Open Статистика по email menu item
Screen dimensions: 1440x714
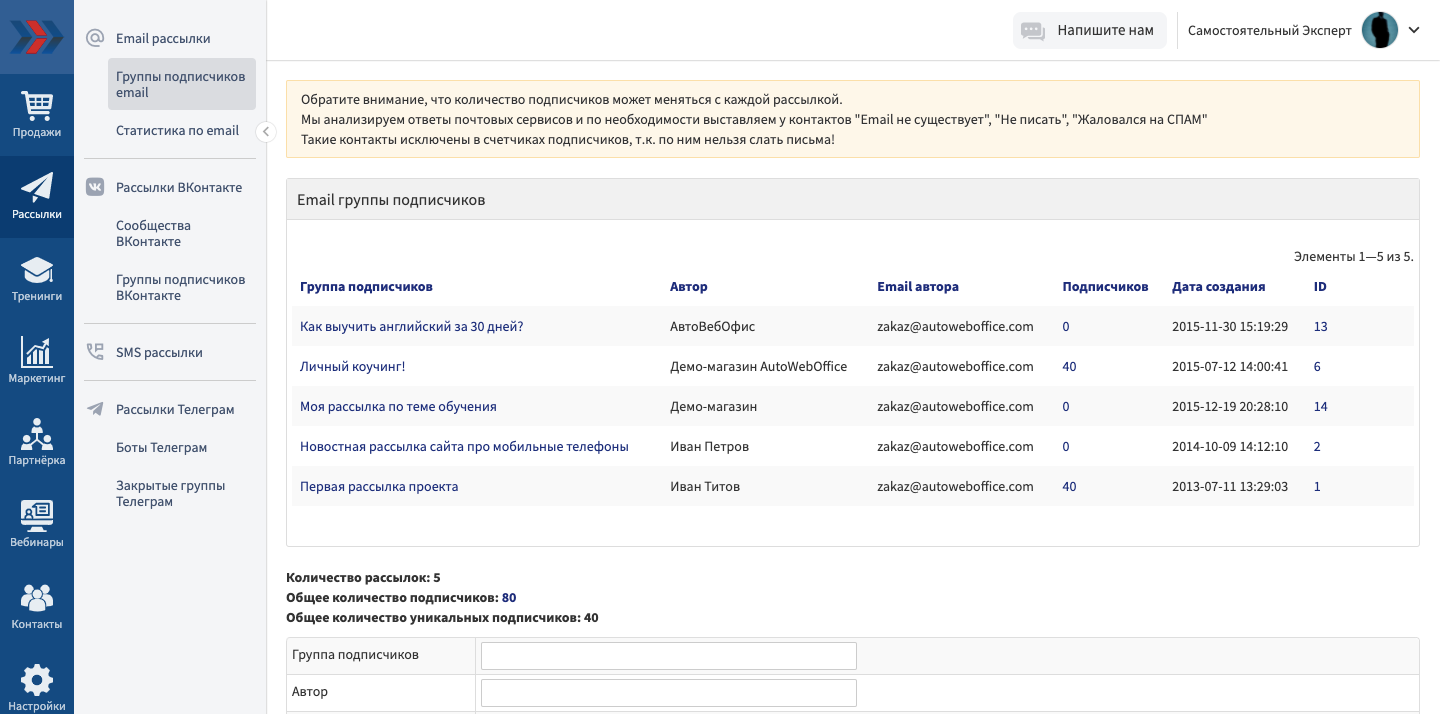[177, 130]
